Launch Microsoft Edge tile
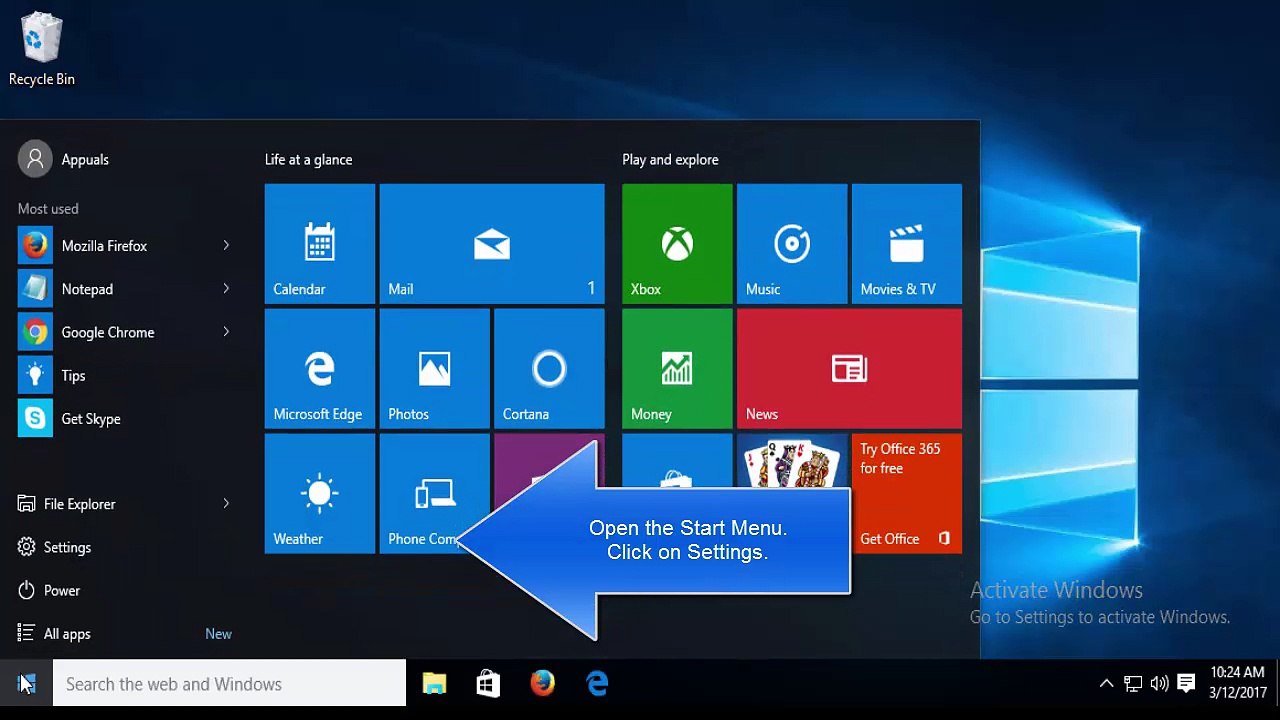Screen dimensions: 1280x720 tap(320, 369)
